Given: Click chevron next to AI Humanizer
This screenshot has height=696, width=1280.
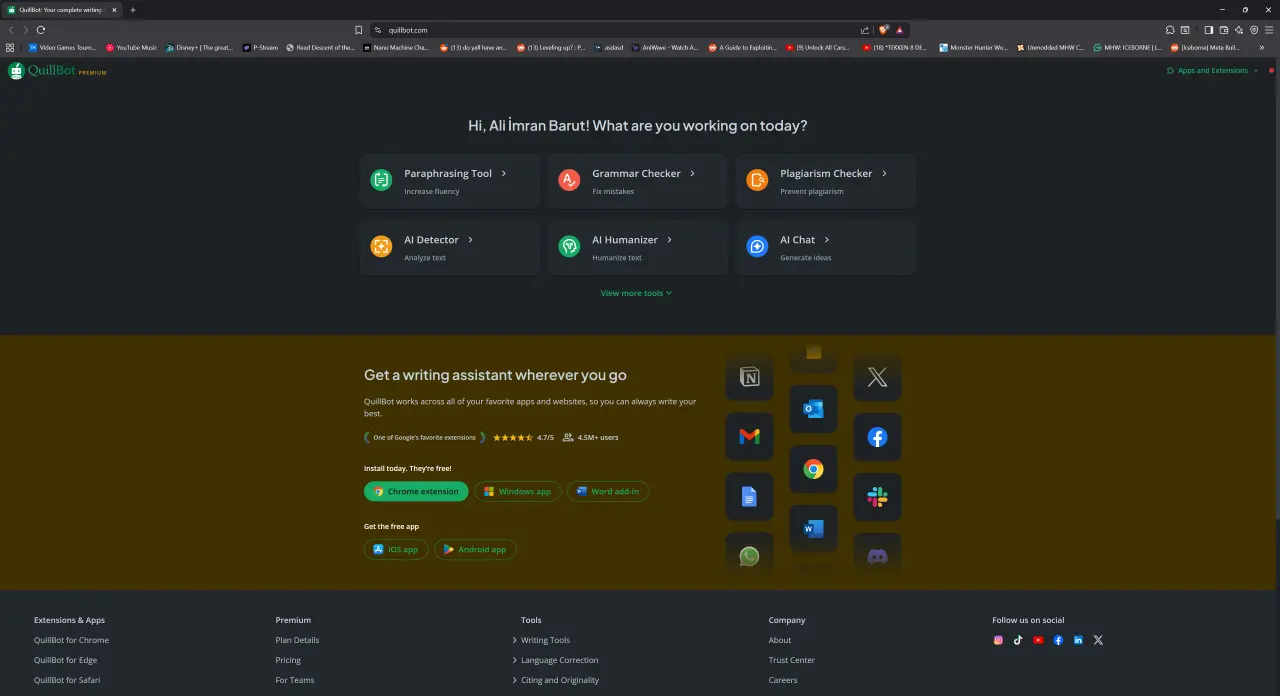Looking at the screenshot, I should pos(669,240).
